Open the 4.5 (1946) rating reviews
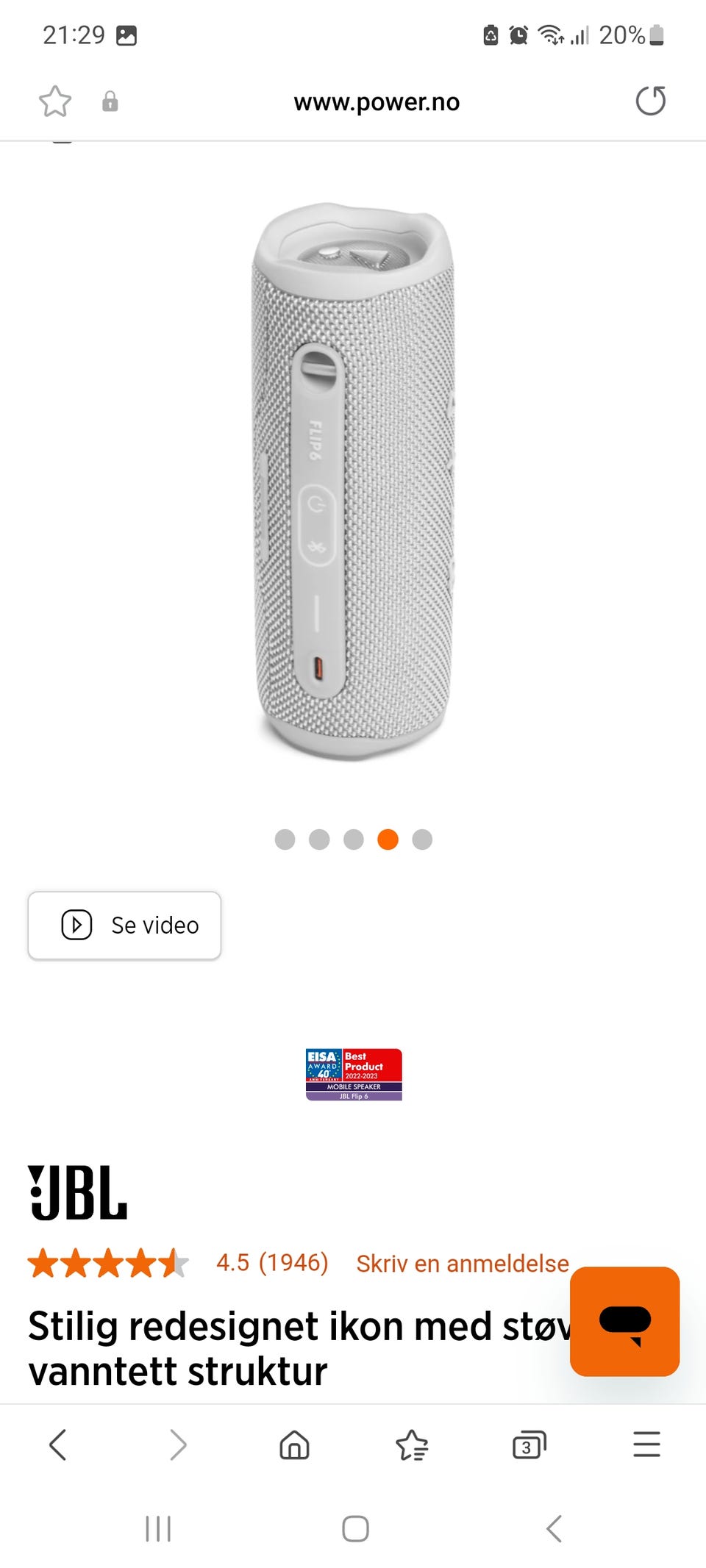The height and width of the screenshot is (1568, 706). point(272,1262)
